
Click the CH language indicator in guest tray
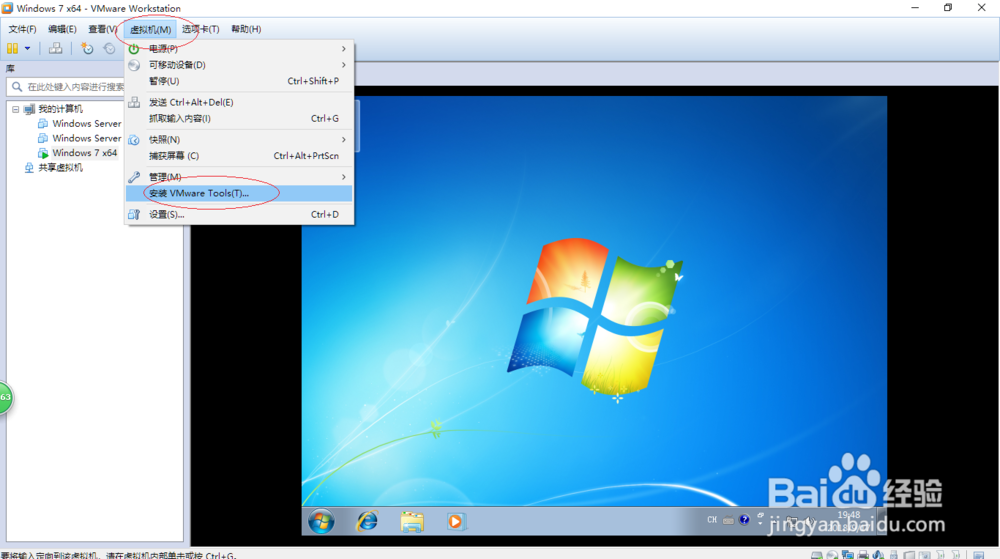coord(712,520)
